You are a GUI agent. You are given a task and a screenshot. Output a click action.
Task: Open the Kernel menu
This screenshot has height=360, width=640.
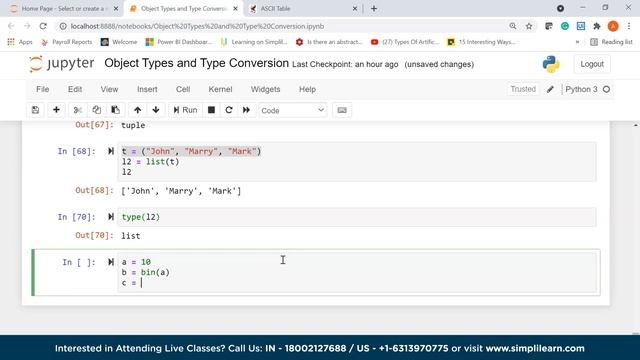(220, 89)
